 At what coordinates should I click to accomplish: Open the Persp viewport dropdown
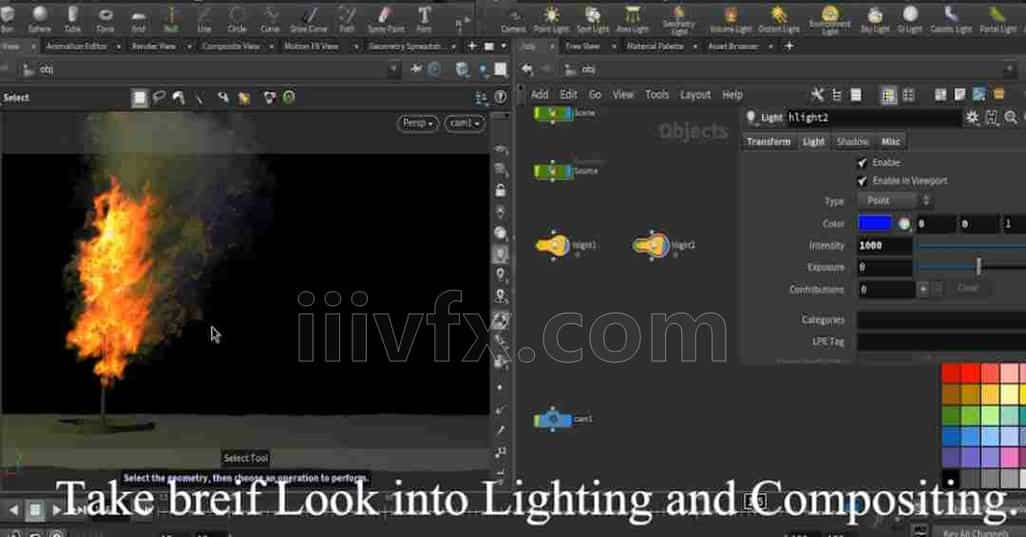coord(417,123)
